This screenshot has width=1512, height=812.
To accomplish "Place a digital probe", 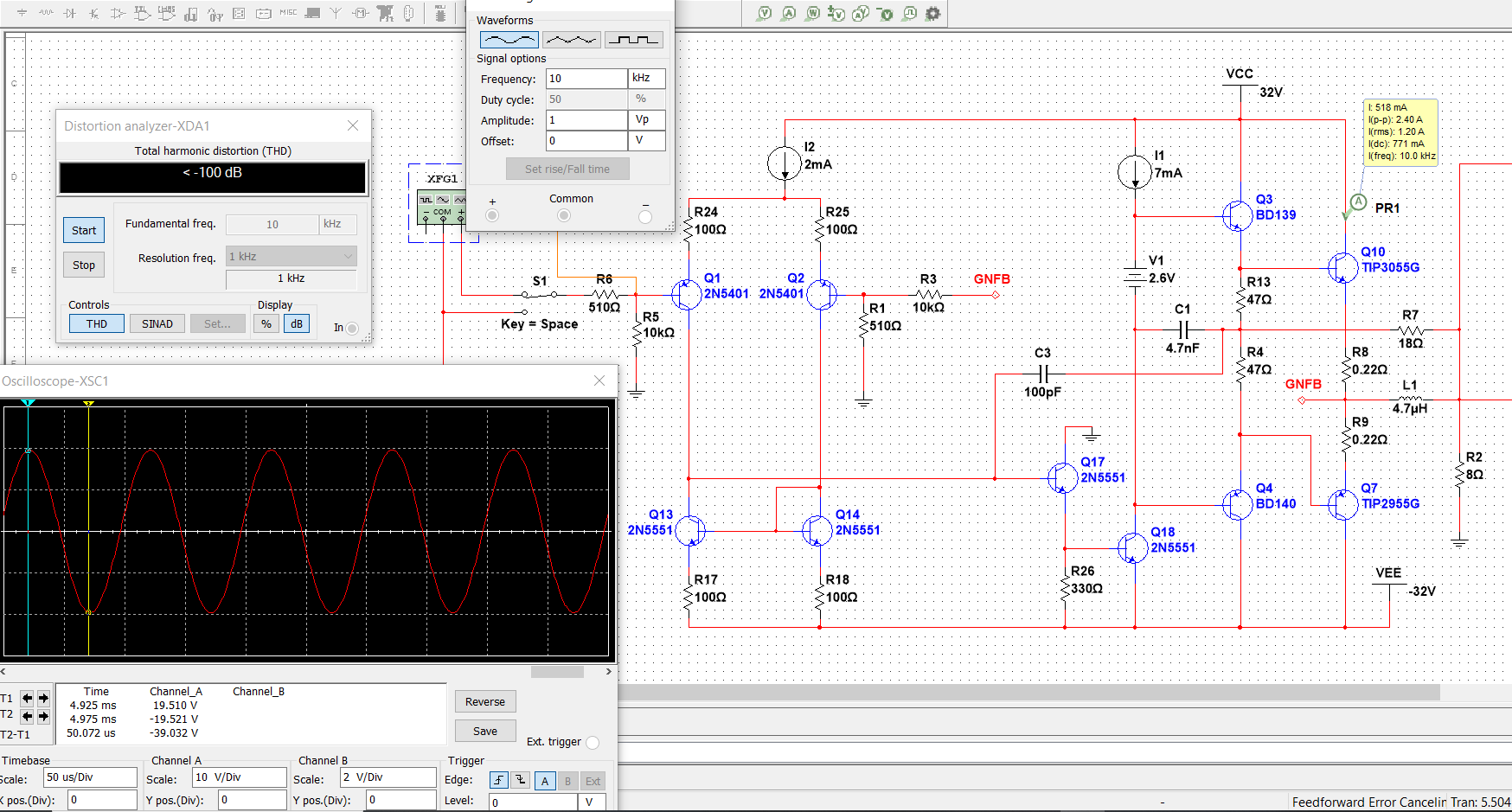I will click(909, 13).
